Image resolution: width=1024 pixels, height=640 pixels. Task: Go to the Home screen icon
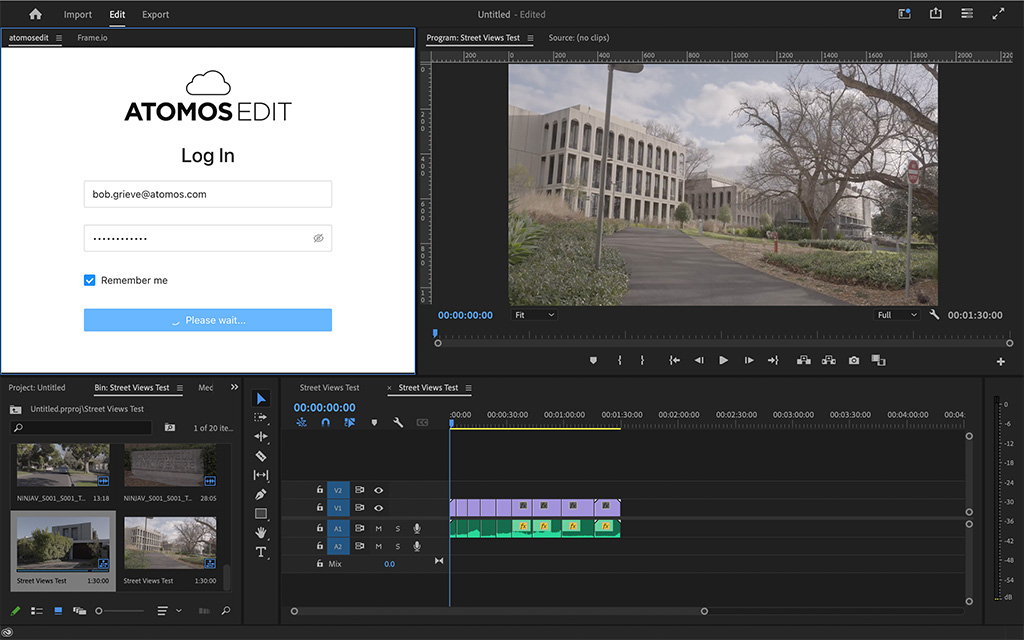[35, 14]
